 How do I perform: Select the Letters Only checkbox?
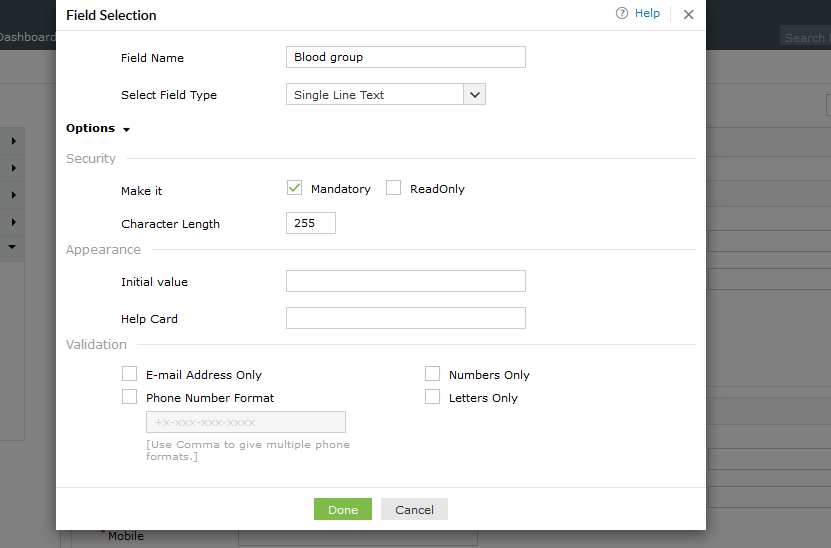(432, 397)
